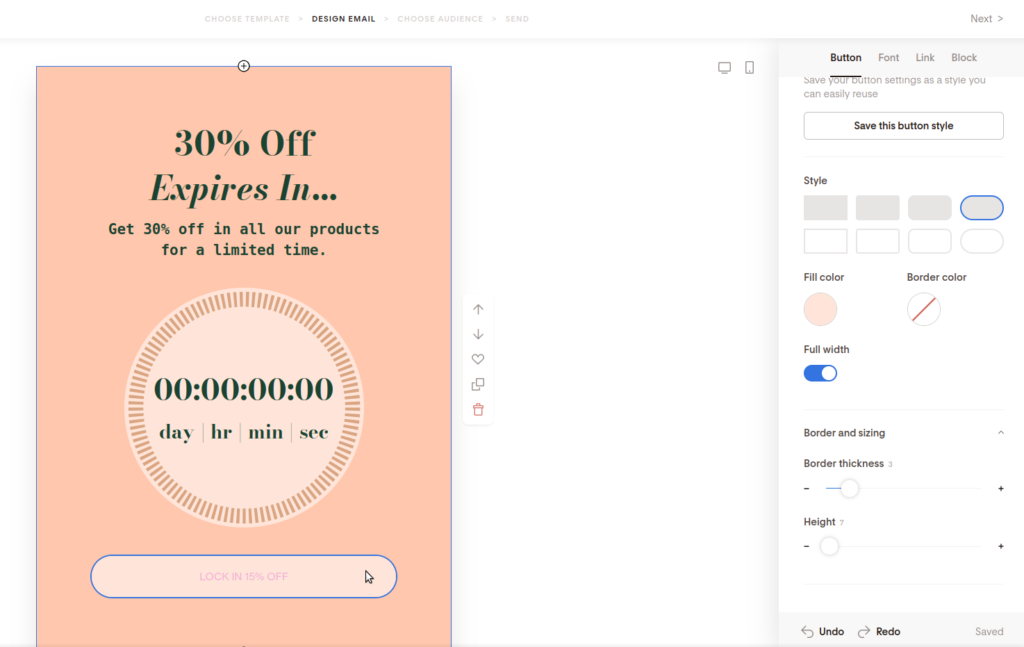Go to Send step
This screenshot has width=1024, height=647.
(517, 19)
